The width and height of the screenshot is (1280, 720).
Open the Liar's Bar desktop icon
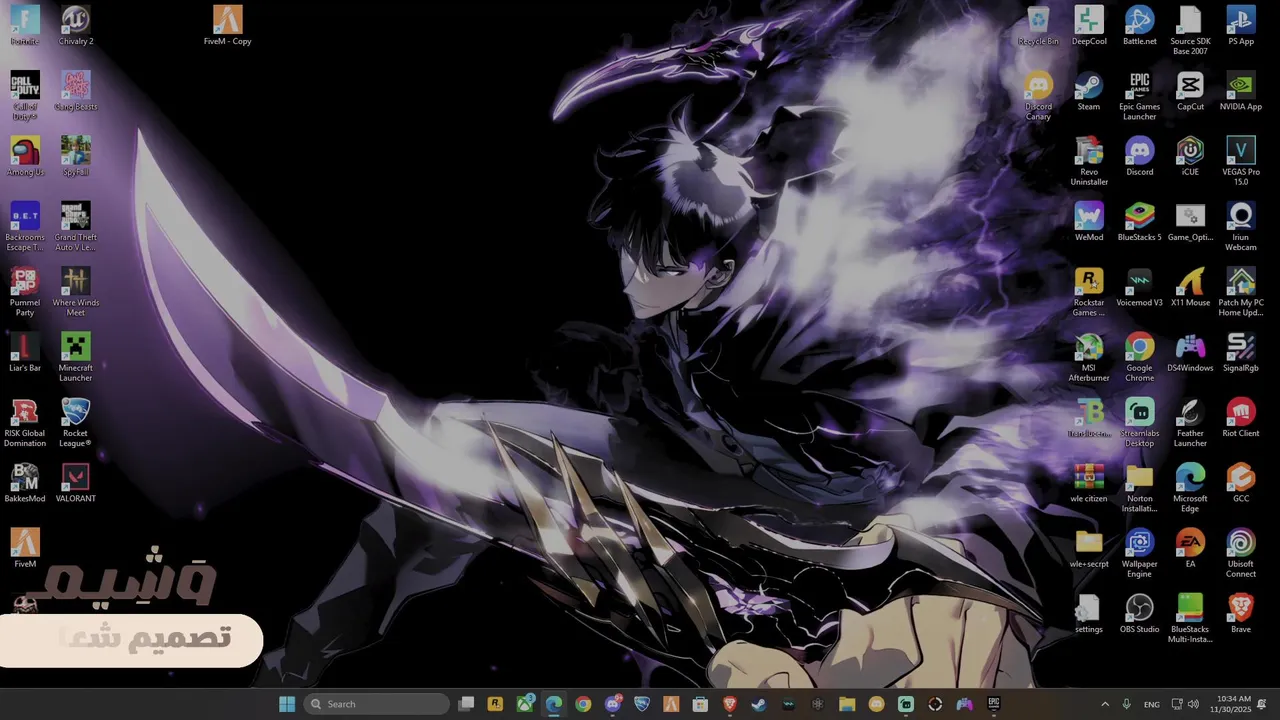[25, 352]
